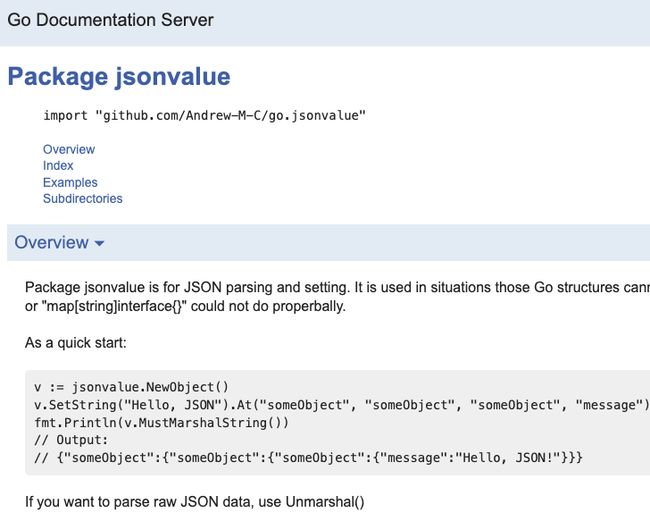Click the fmt.Println(v.MustMarshalString()) code line
650x521 pixels.
click(x=161, y=422)
